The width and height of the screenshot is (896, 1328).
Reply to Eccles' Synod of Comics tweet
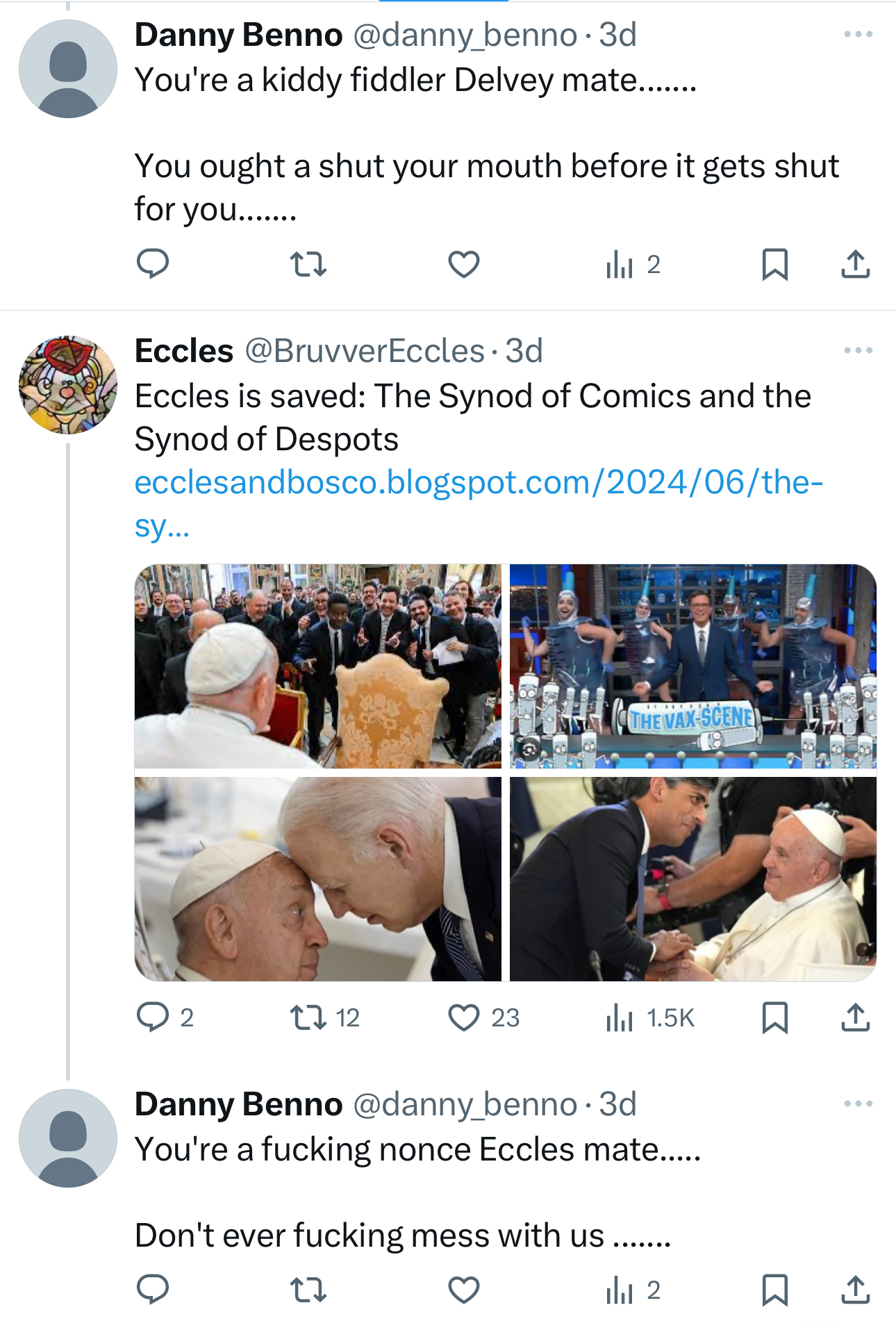(153, 1017)
